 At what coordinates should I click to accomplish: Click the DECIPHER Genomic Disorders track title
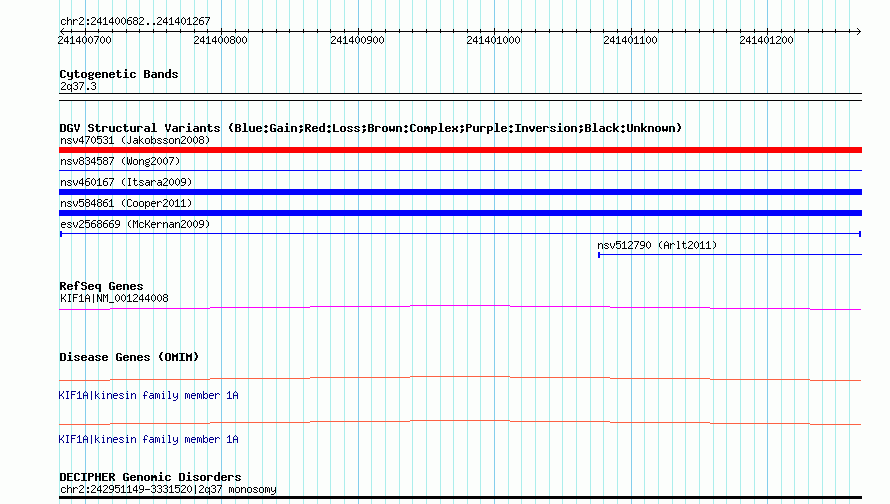pos(150,477)
